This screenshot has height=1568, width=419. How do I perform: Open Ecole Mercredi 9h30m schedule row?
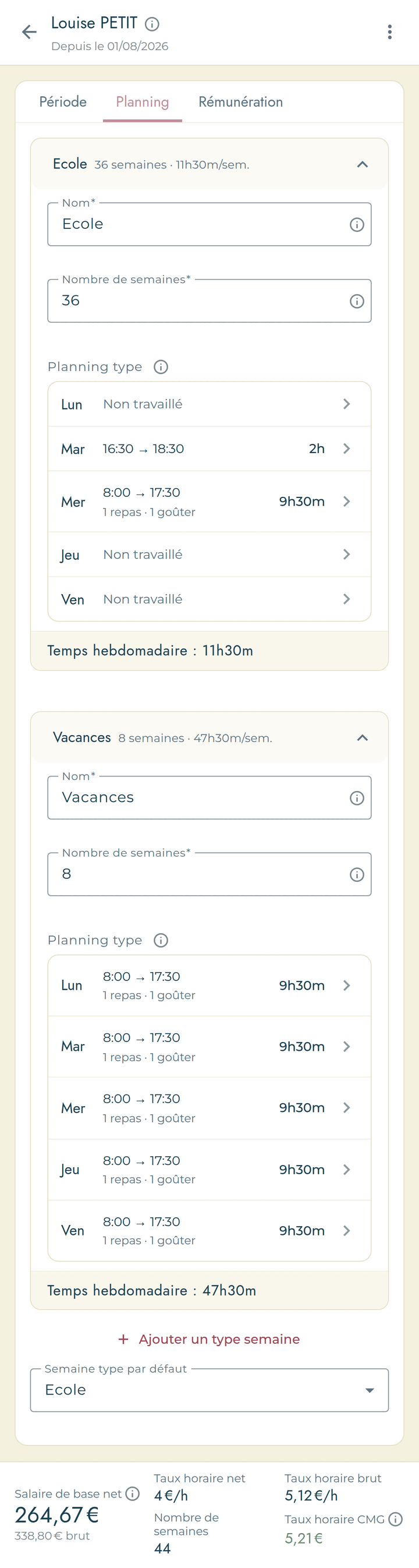click(x=209, y=502)
